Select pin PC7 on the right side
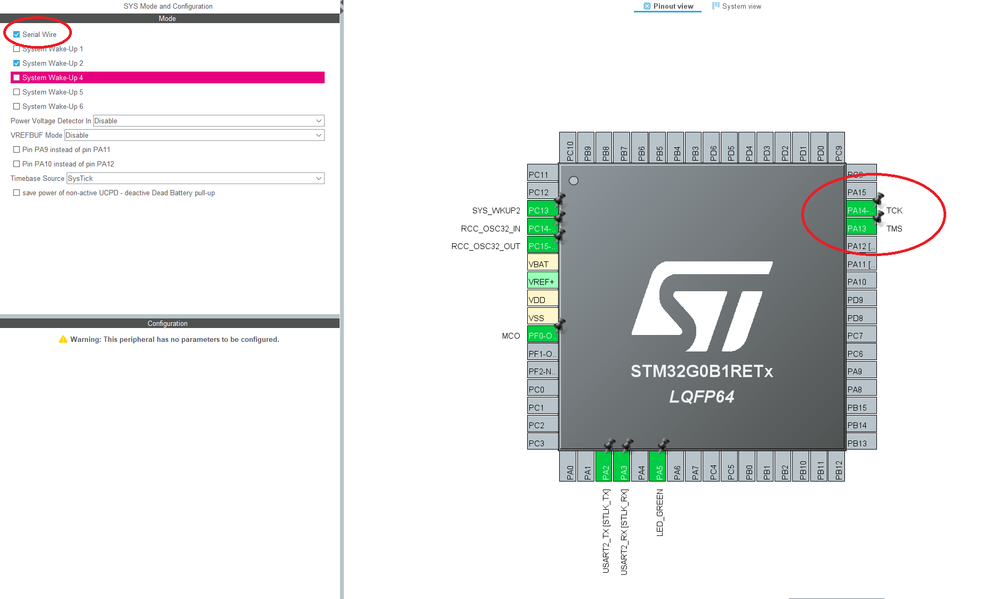The height and width of the screenshot is (599, 999). coord(861,336)
